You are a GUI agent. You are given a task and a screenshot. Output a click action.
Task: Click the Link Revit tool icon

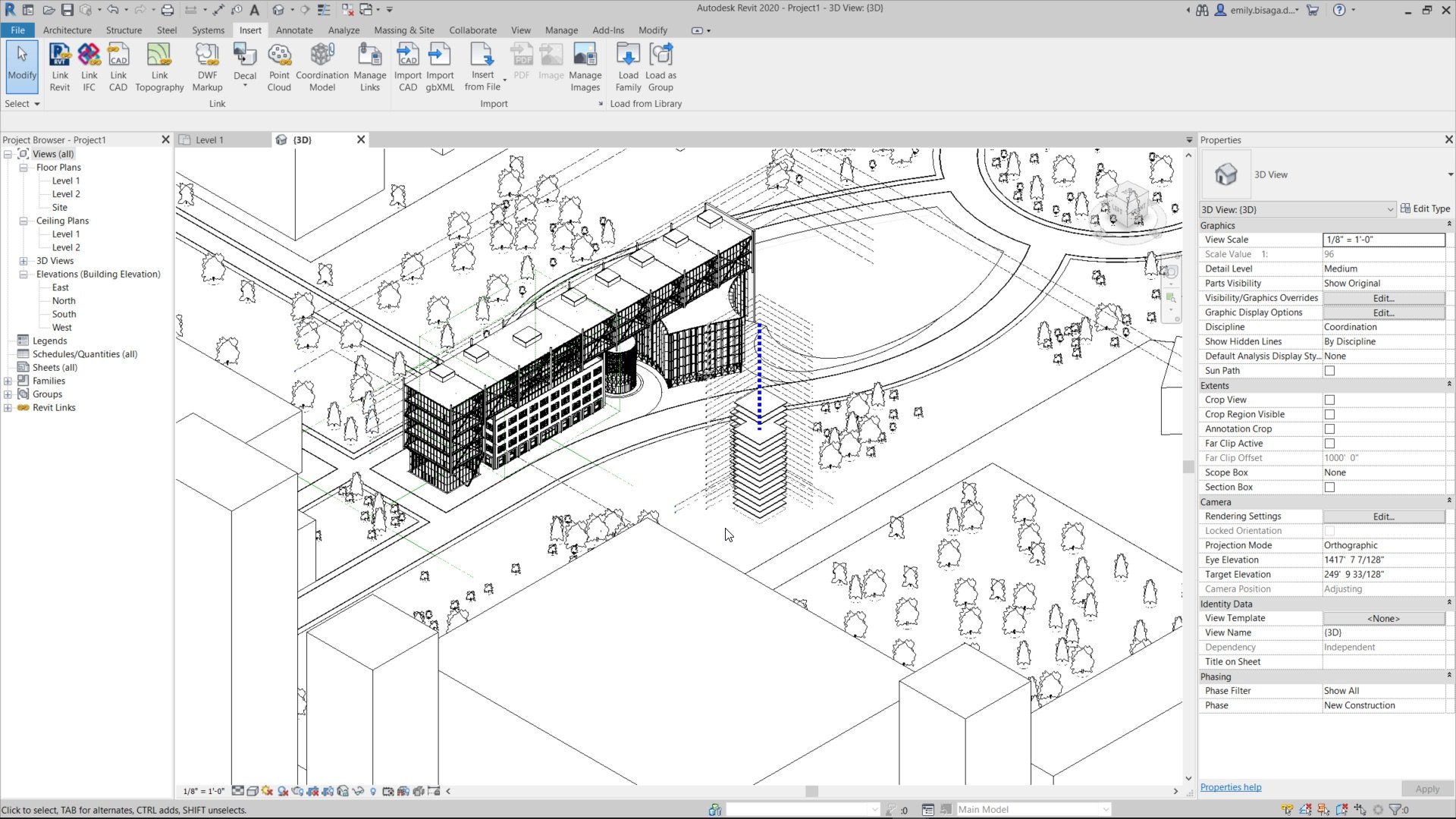pos(60,57)
